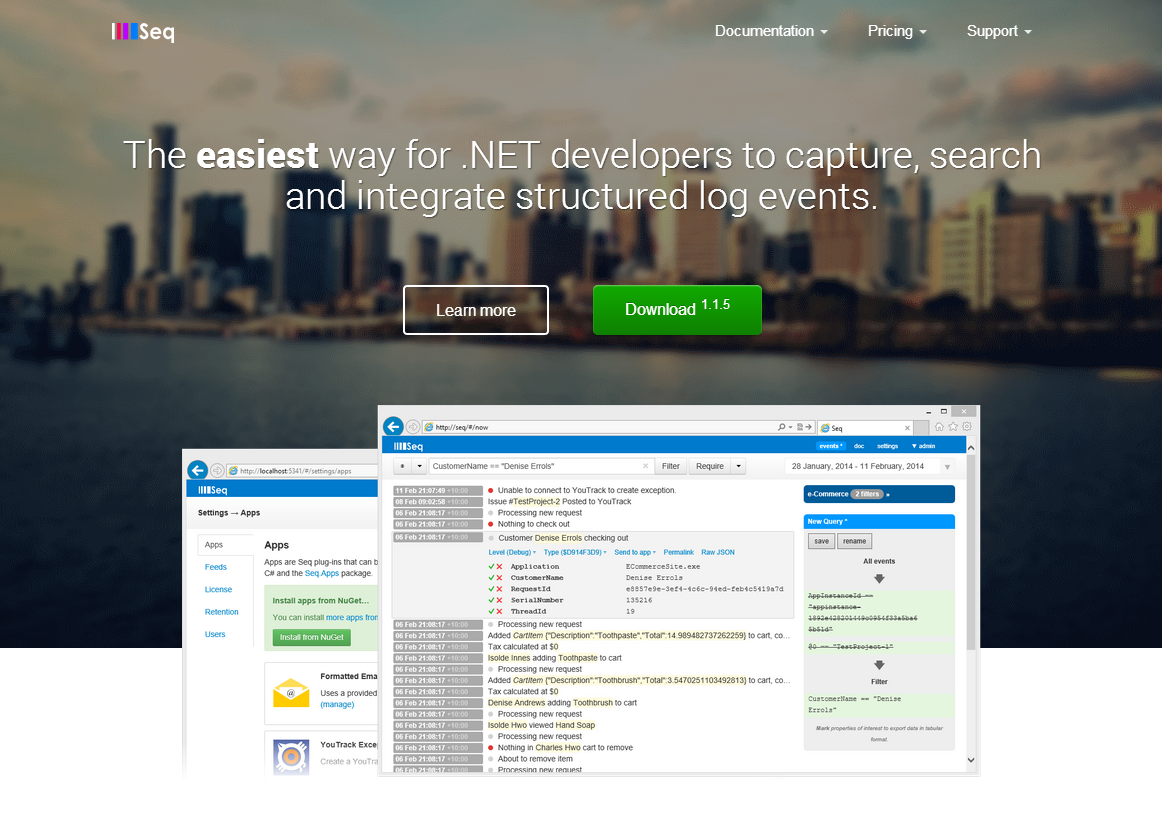1162x829 pixels.
Task: Expand the Level (Debug) dropdown
Action: click(x=512, y=553)
